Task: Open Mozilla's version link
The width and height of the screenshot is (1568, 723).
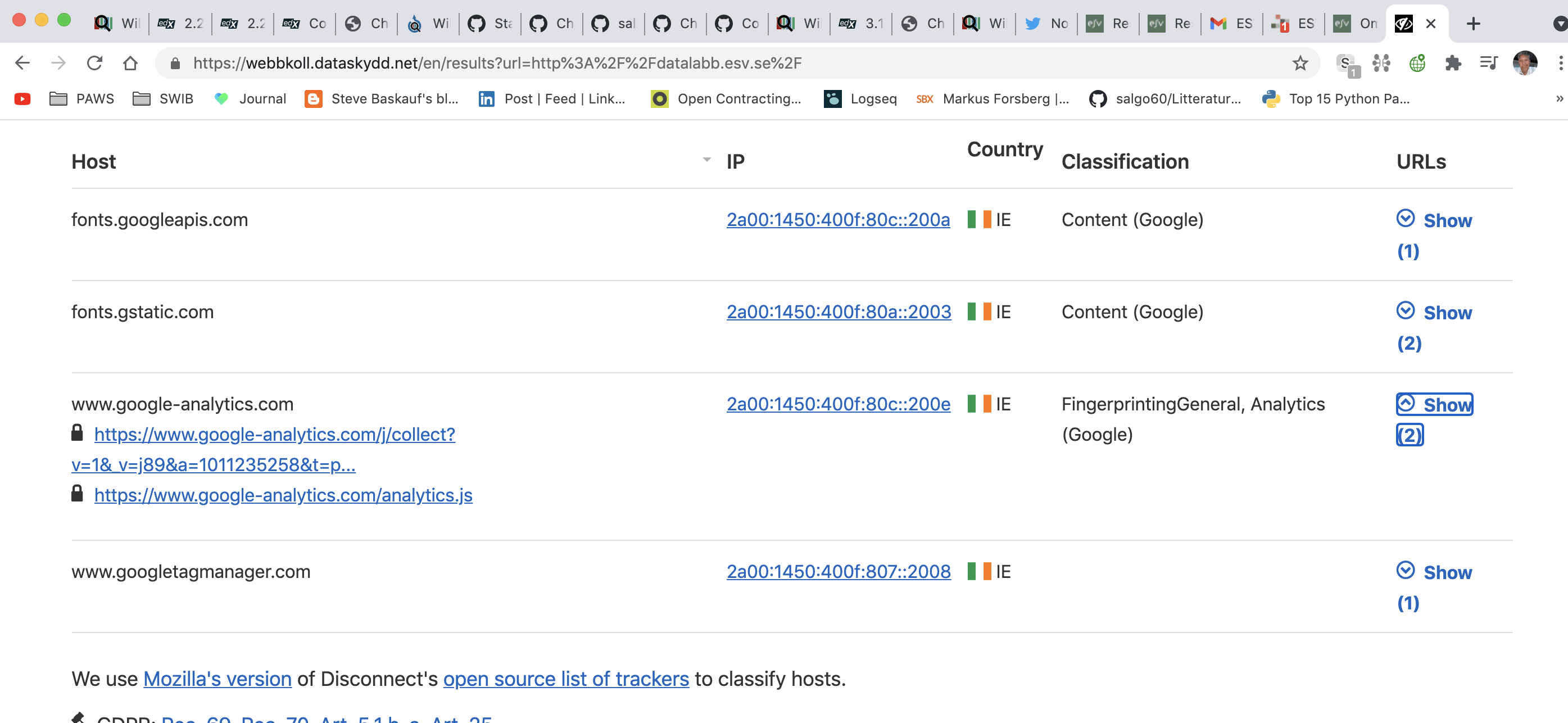Action: (x=217, y=679)
